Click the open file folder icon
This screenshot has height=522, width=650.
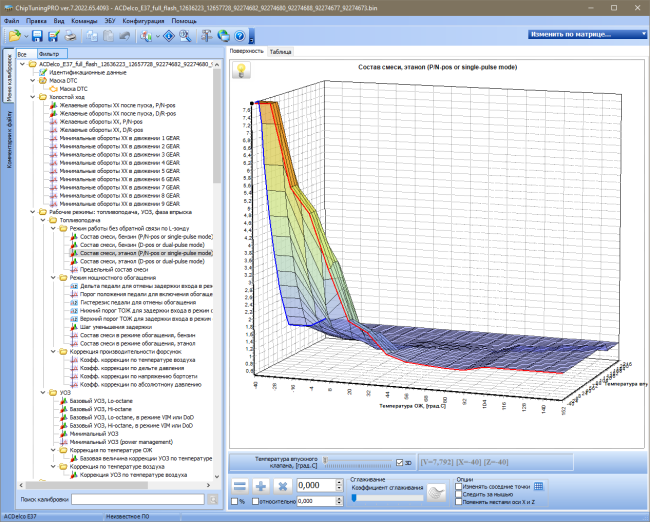(15, 36)
